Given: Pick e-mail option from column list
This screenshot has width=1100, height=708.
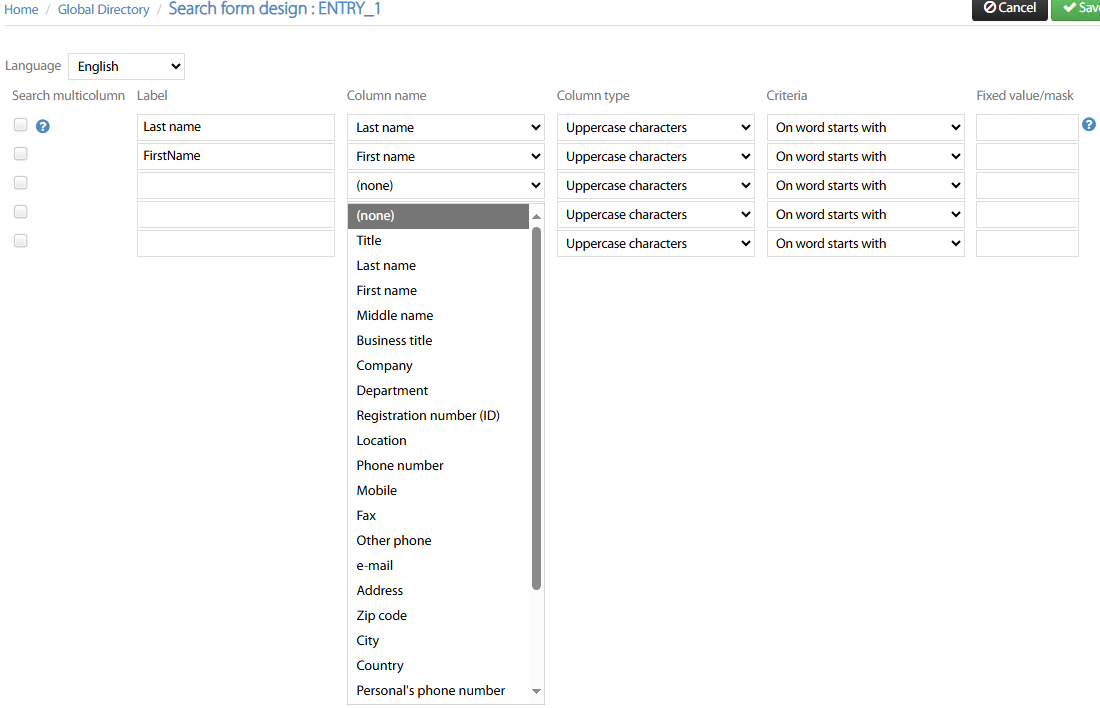Looking at the screenshot, I should pyautogui.click(x=375, y=566).
